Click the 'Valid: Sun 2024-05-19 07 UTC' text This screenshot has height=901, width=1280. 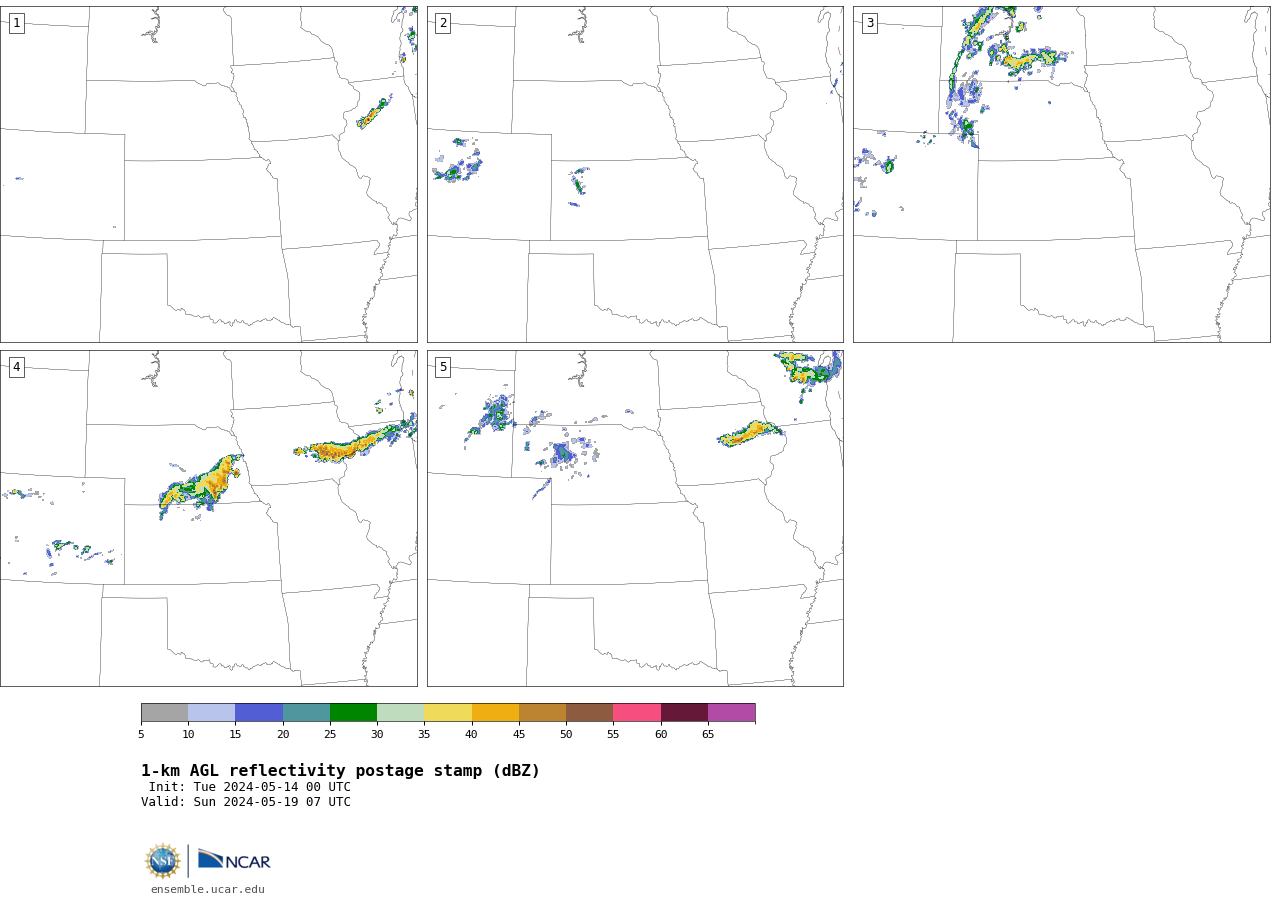[246, 802]
